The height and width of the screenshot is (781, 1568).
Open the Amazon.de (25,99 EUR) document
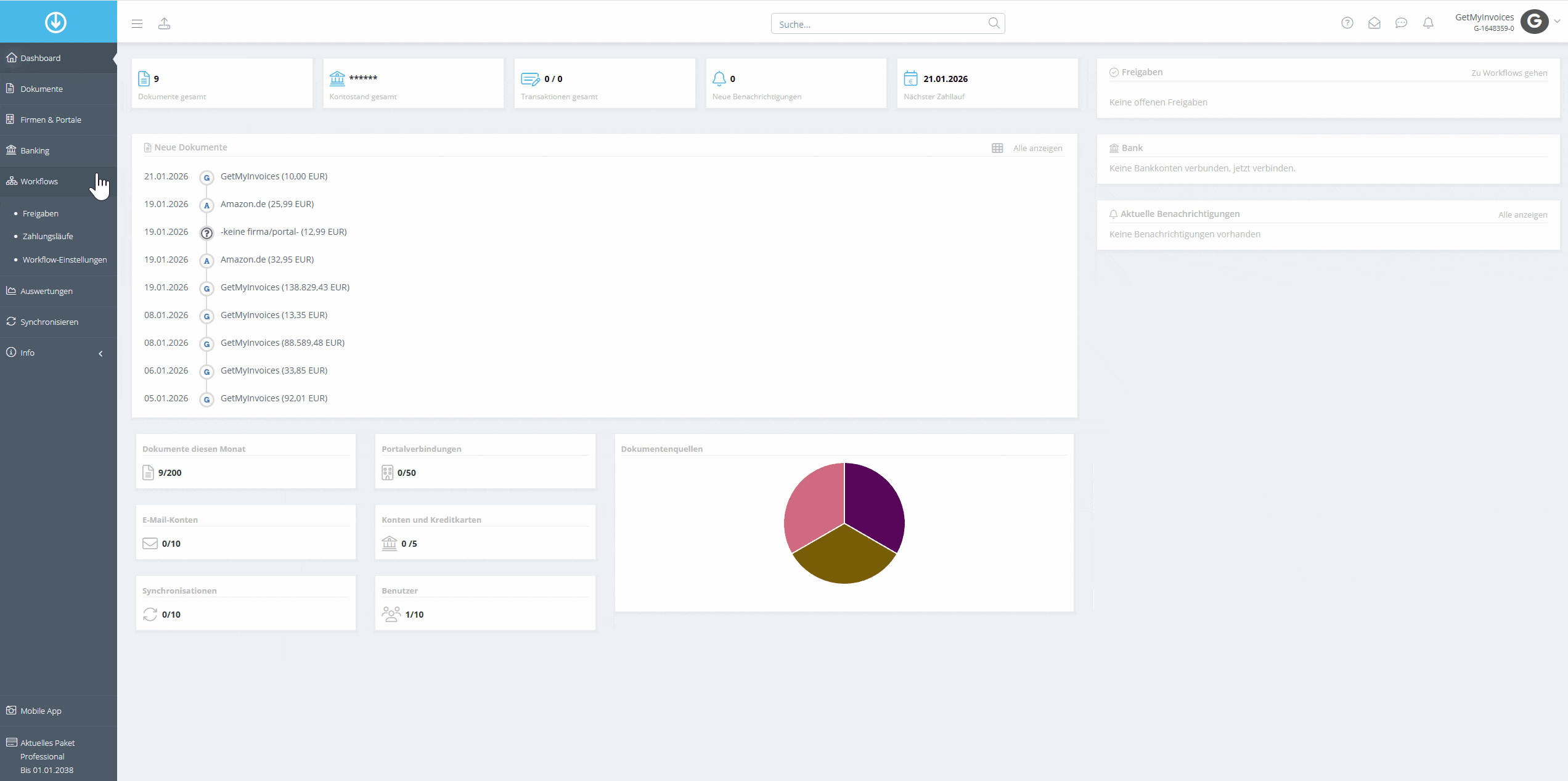(x=267, y=204)
